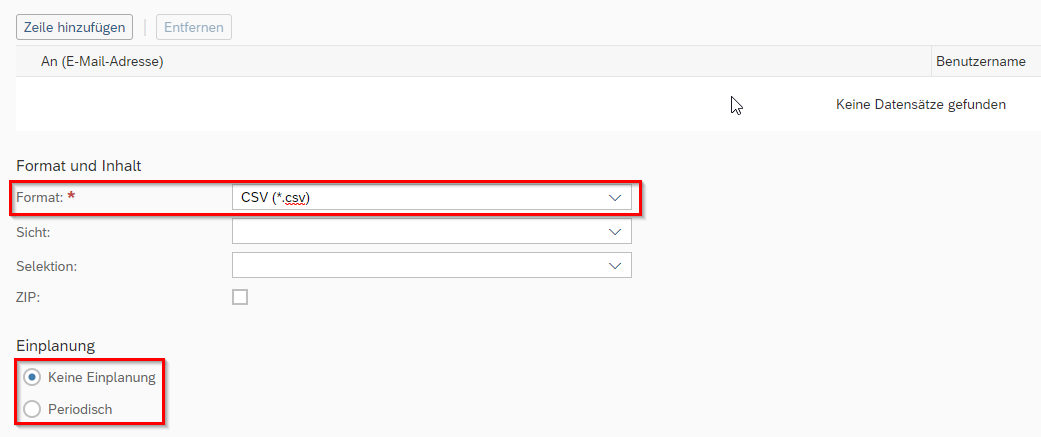Click the ZIP label text
Screen dimensions: 1041x437
28,297
